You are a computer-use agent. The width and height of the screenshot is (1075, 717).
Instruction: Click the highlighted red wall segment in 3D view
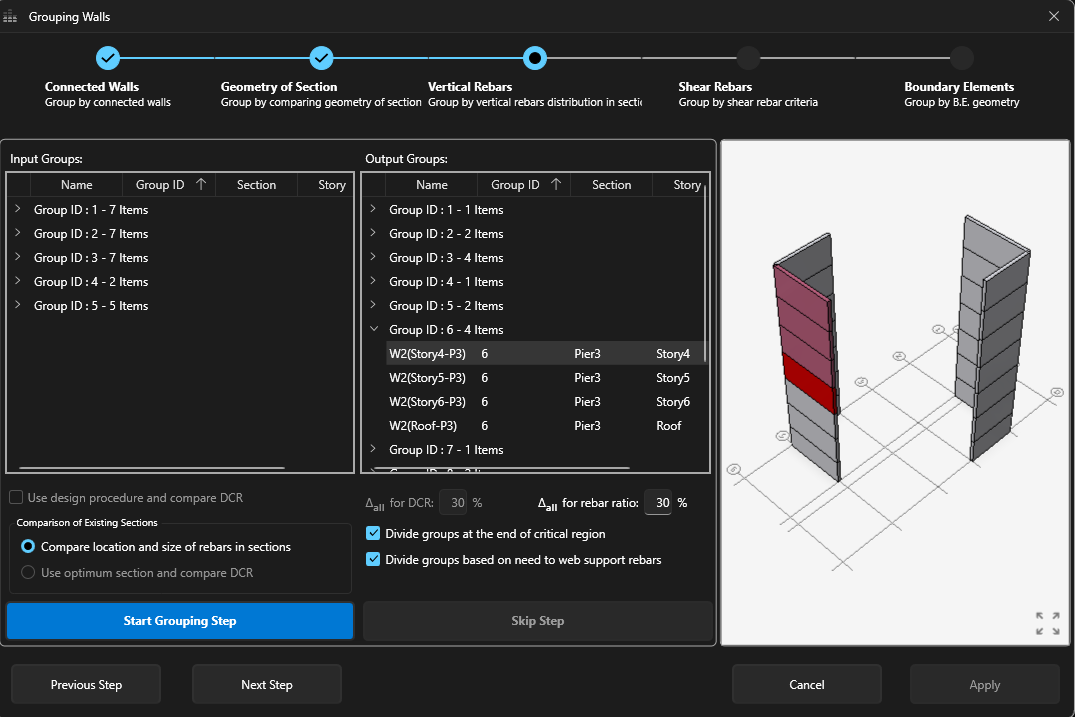coord(809,382)
